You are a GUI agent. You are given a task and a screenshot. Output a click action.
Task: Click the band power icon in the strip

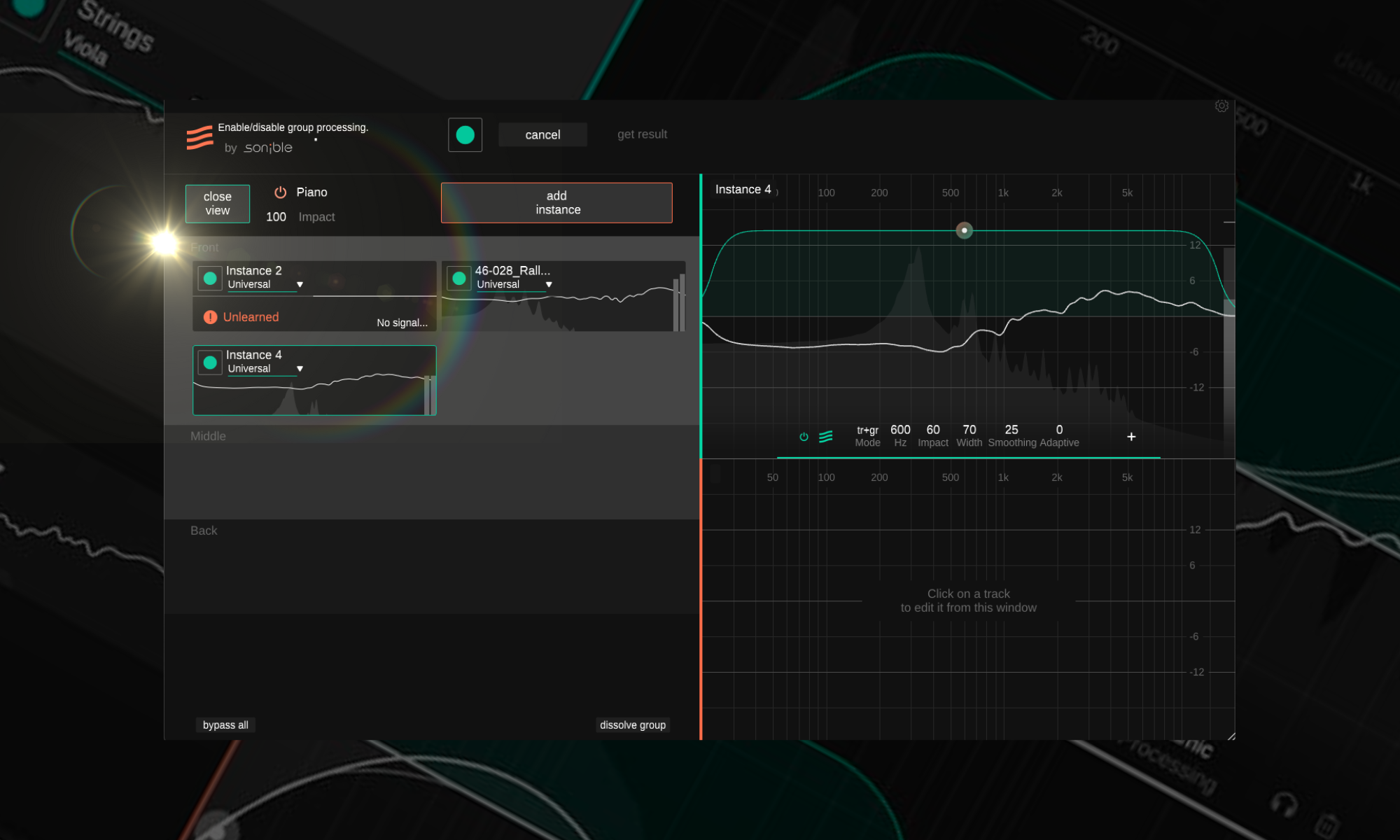tap(804, 436)
